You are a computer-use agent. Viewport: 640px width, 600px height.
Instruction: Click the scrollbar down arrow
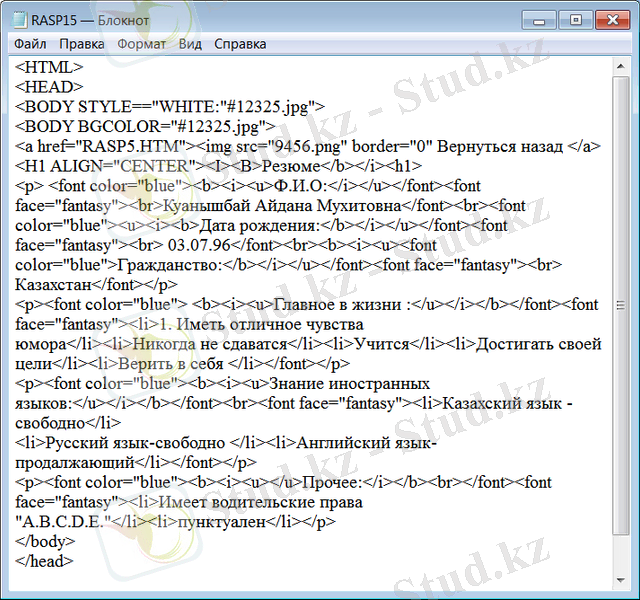point(621,580)
